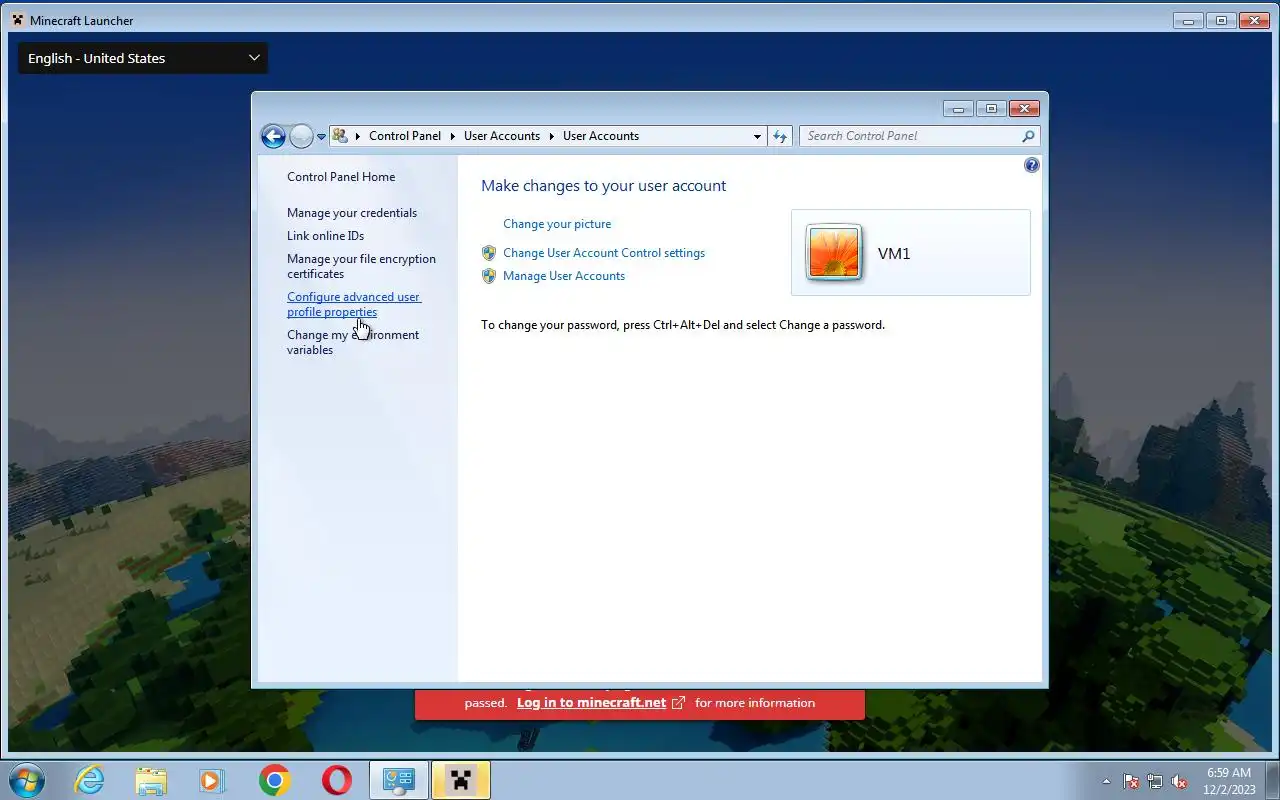
Task: Open the Windows Start menu
Action: tap(26, 780)
